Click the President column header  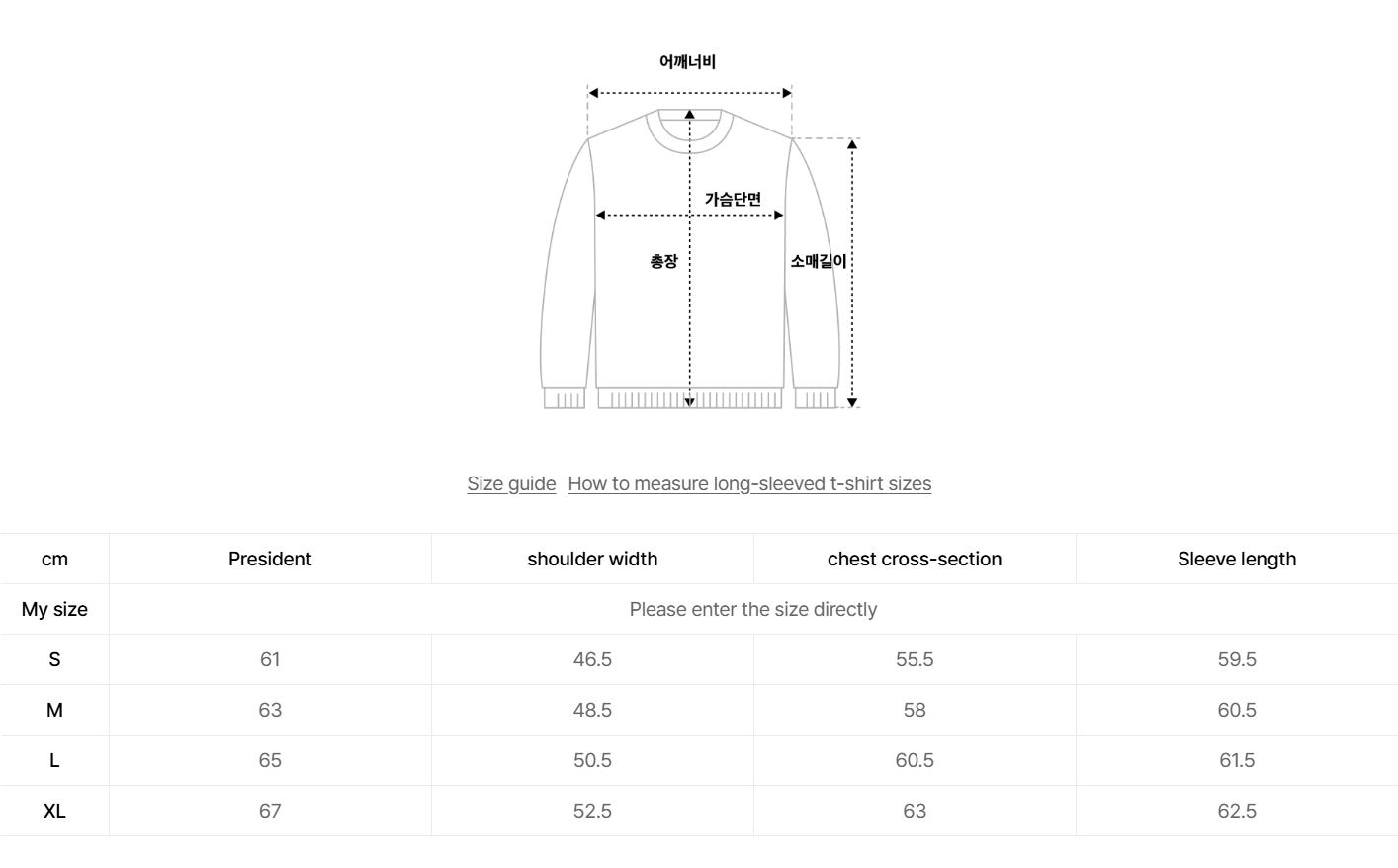coord(270,559)
